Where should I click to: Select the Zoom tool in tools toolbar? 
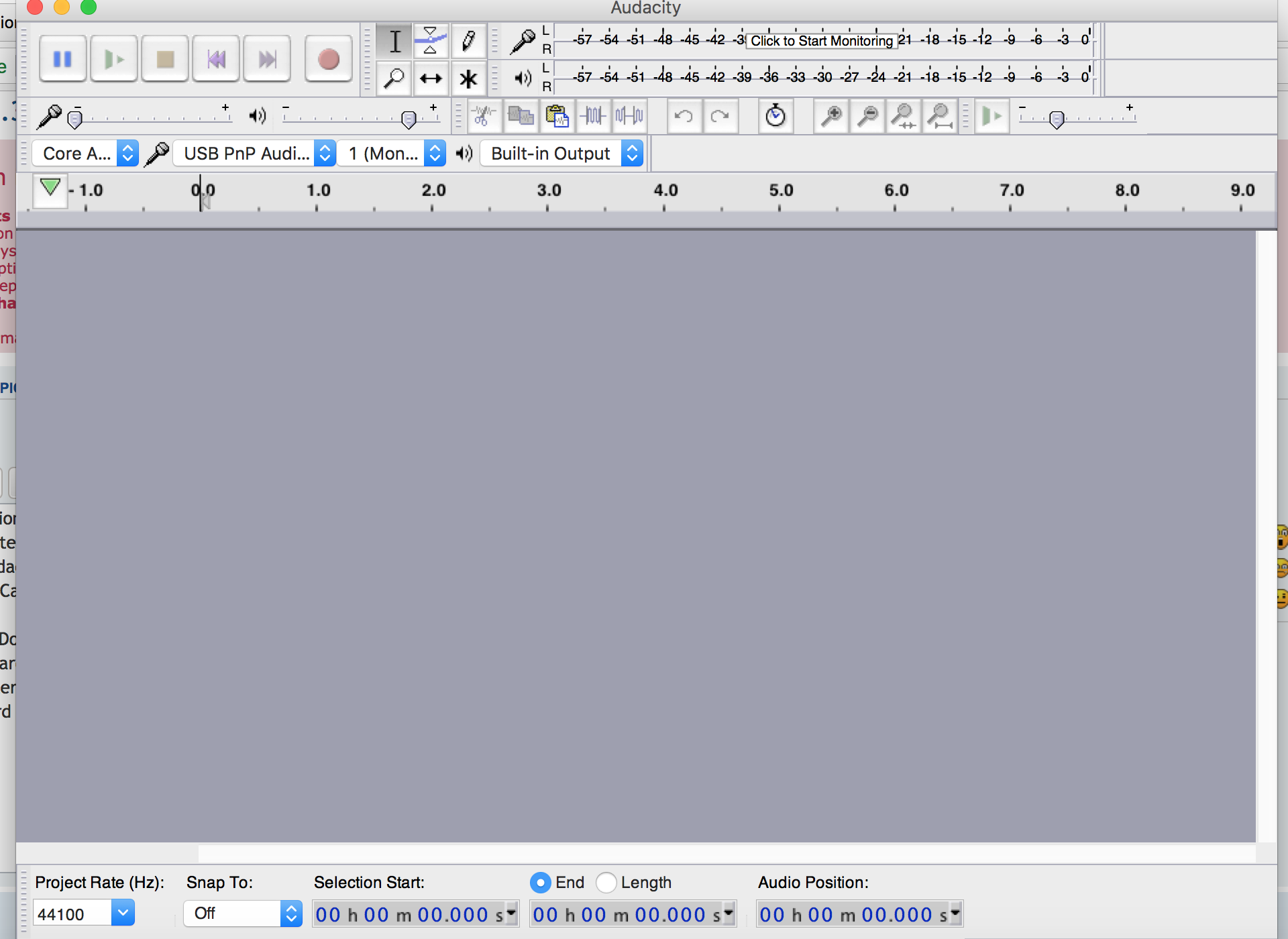pos(394,78)
